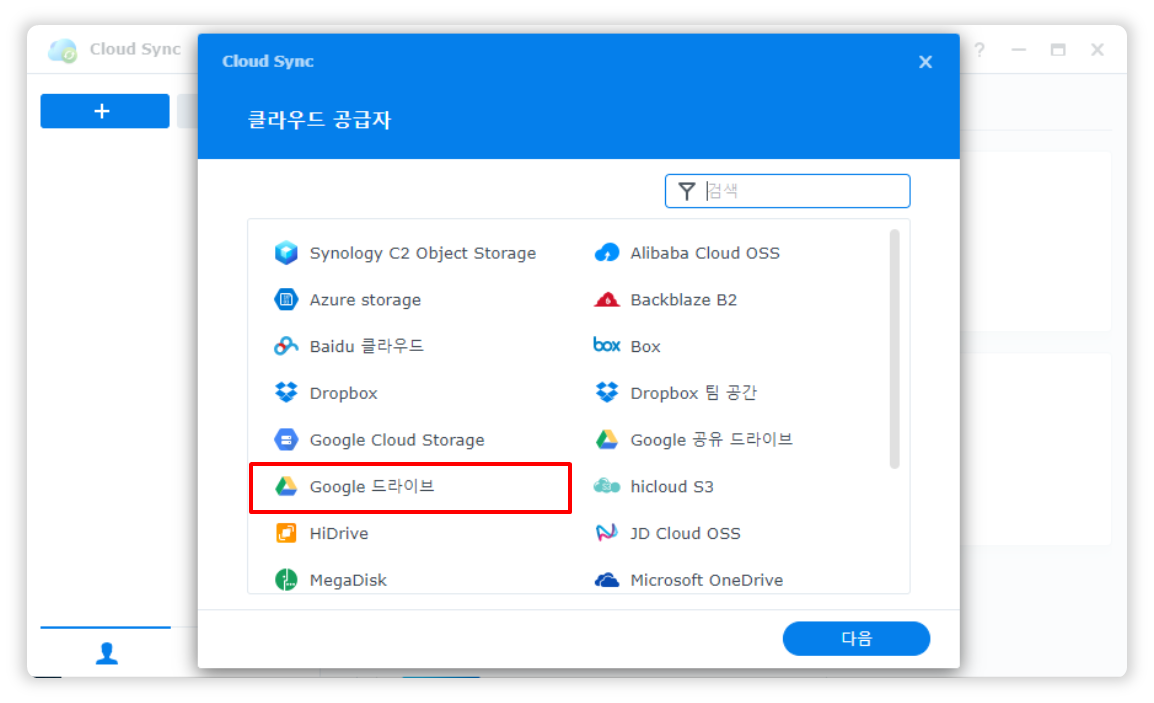This screenshot has width=1154, height=703.
Task: Close the 클라우드 공급자 dialog
Action: [925, 62]
